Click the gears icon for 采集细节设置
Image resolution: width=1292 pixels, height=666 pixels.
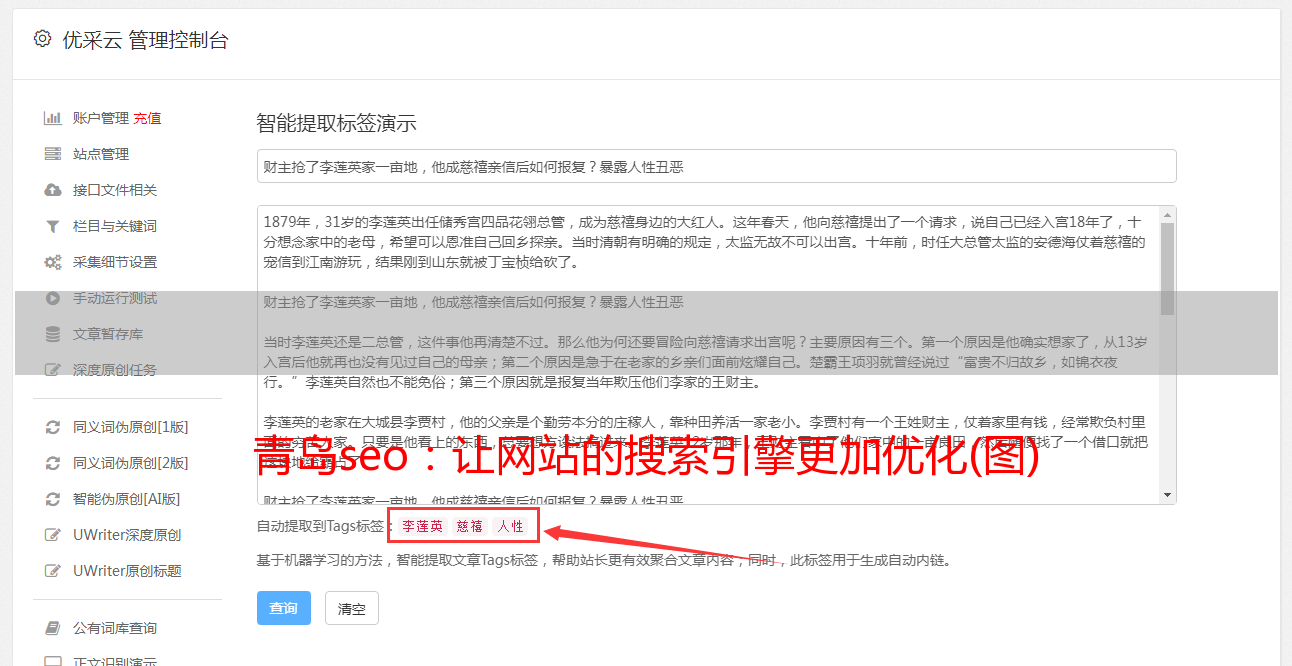pyautogui.click(x=53, y=262)
